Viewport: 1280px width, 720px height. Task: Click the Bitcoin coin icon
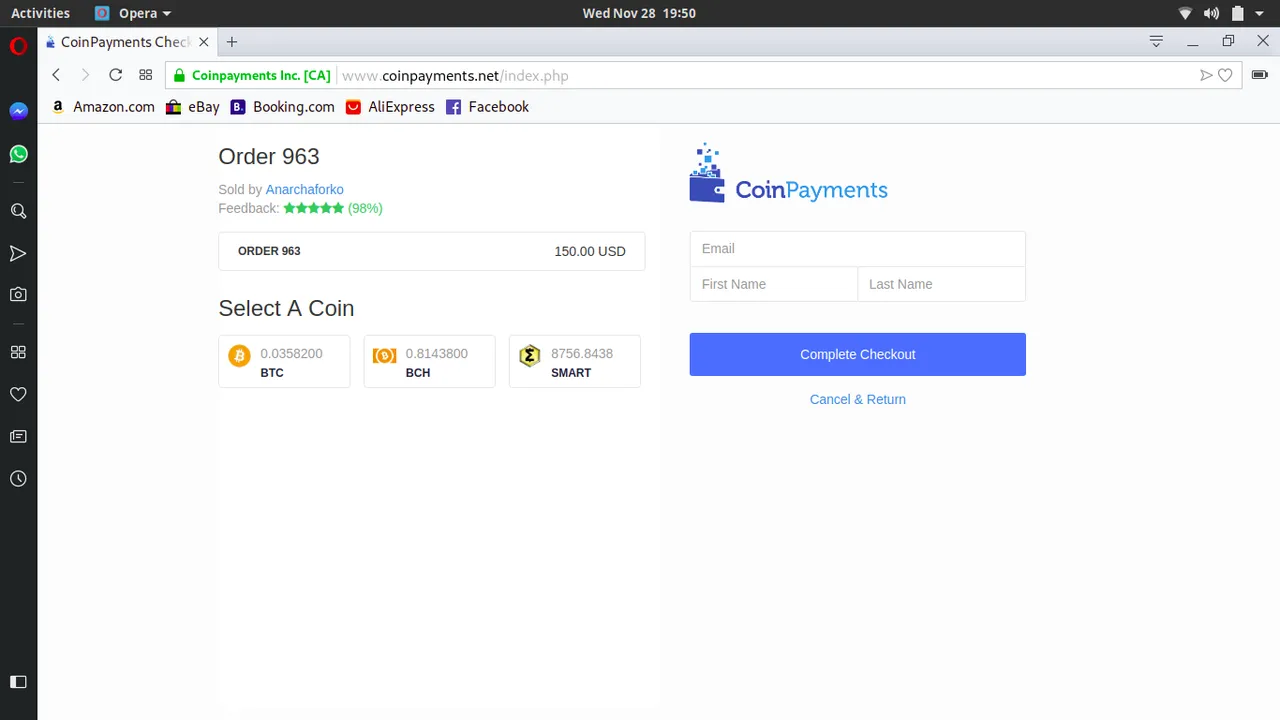click(240, 355)
